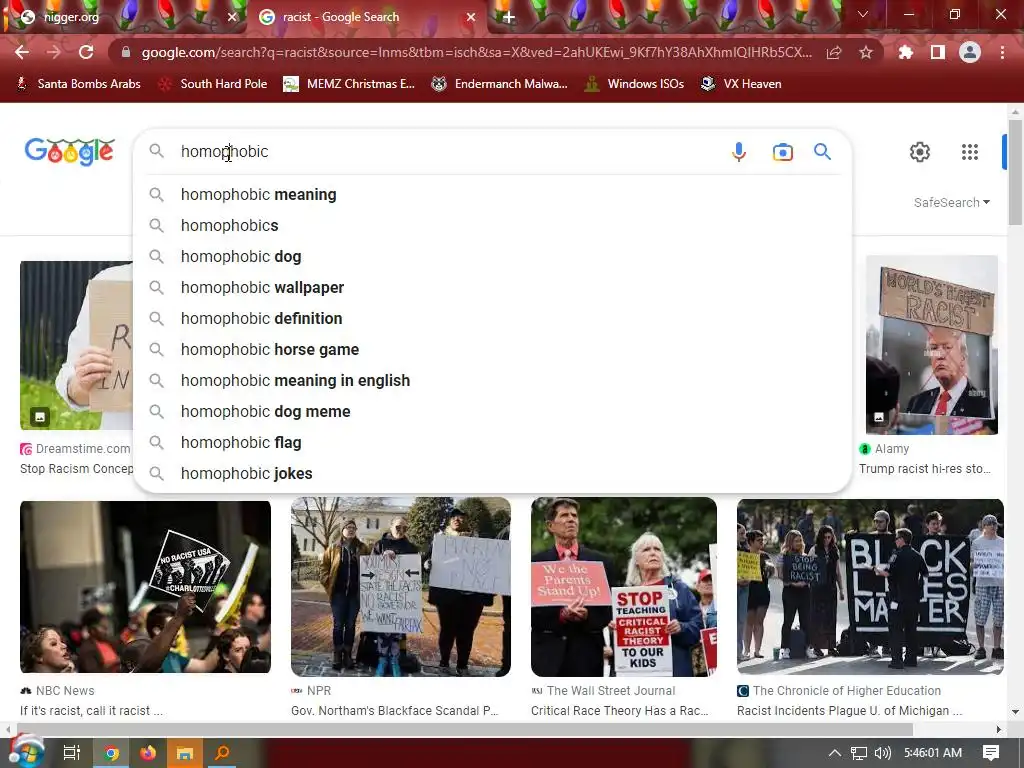The height and width of the screenshot is (768, 1024).
Task: Share this page using the address bar icon
Action: coord(834,52)
